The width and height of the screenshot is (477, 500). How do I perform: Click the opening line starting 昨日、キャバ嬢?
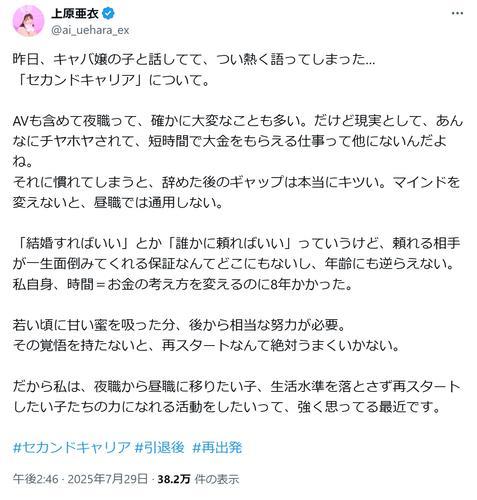point(194,60)
